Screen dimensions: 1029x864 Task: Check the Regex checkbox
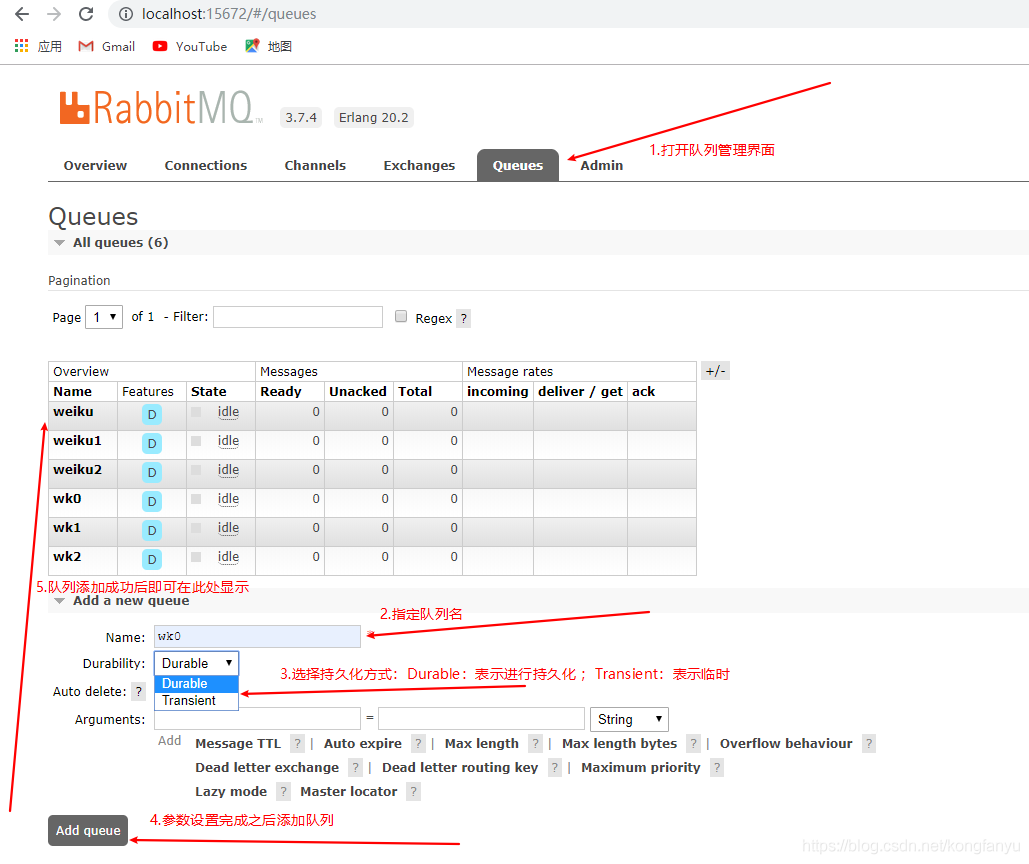coord(400,316)
